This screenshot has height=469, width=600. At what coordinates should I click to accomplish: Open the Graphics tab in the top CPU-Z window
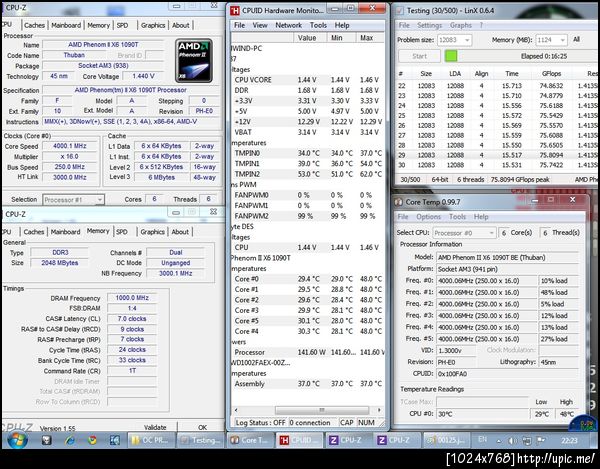point(153,25)
